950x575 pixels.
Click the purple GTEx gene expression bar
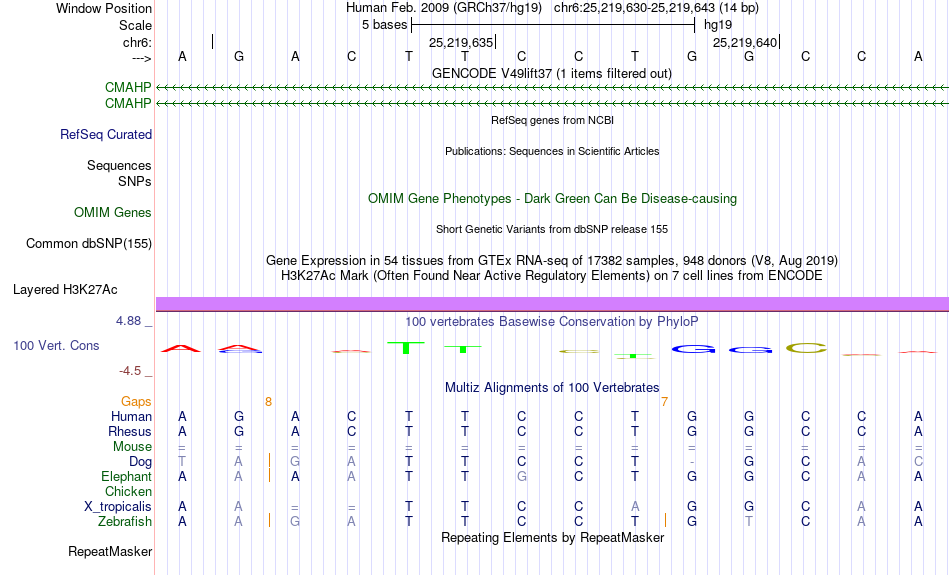click(x=552, y=304)
